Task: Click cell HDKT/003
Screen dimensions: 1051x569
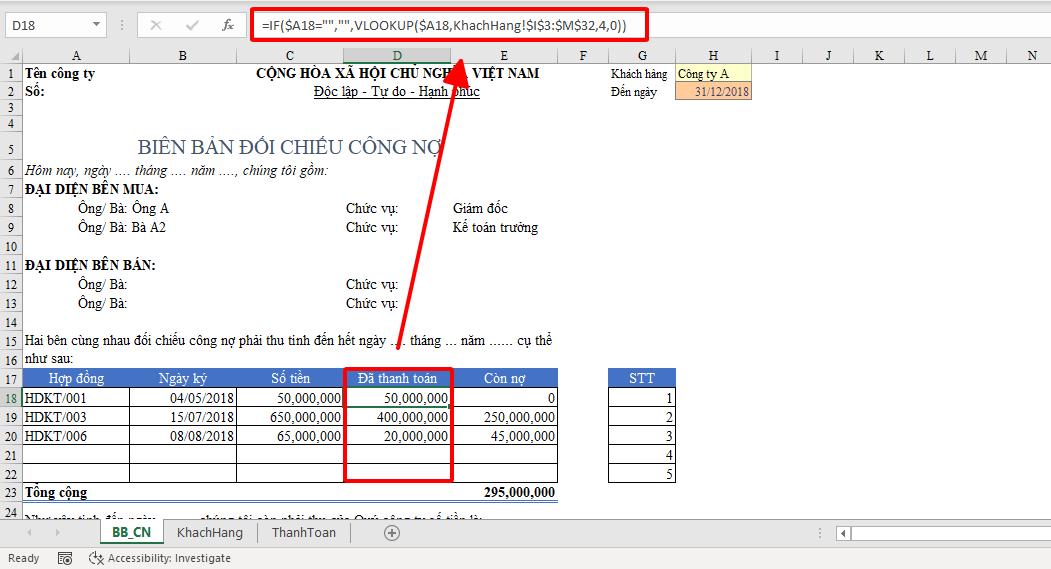Action: [x=76, y=417]
